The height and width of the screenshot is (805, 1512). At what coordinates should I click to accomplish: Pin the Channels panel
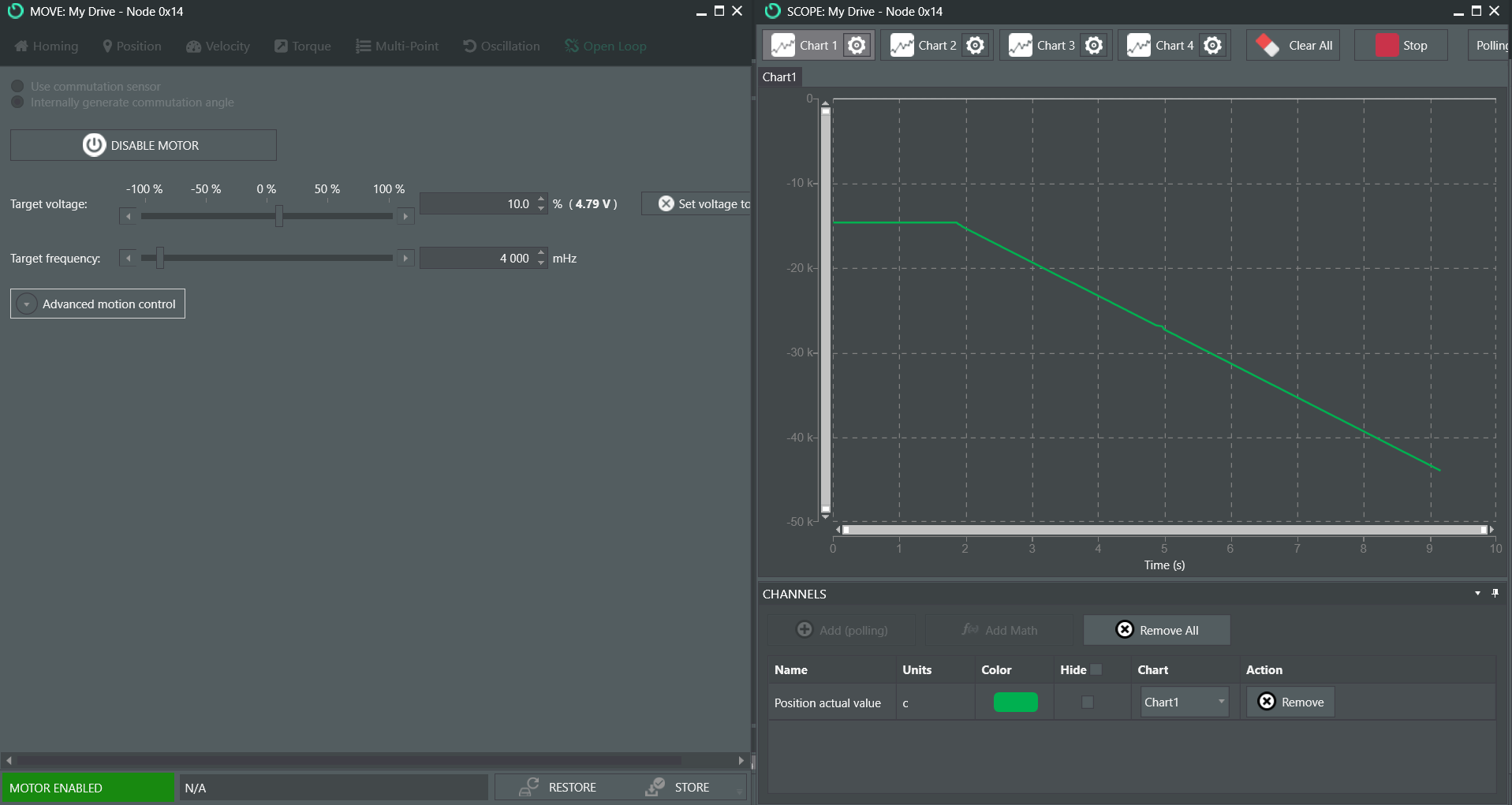(x=1495, y=593)
